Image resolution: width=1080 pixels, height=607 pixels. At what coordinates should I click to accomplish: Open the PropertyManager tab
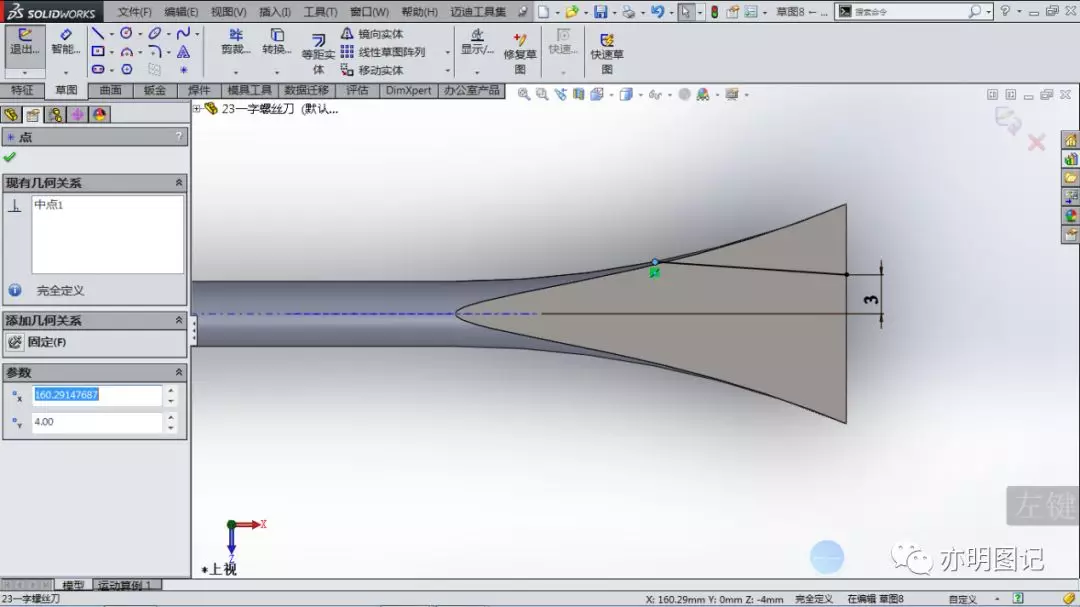tap(33, 114)
